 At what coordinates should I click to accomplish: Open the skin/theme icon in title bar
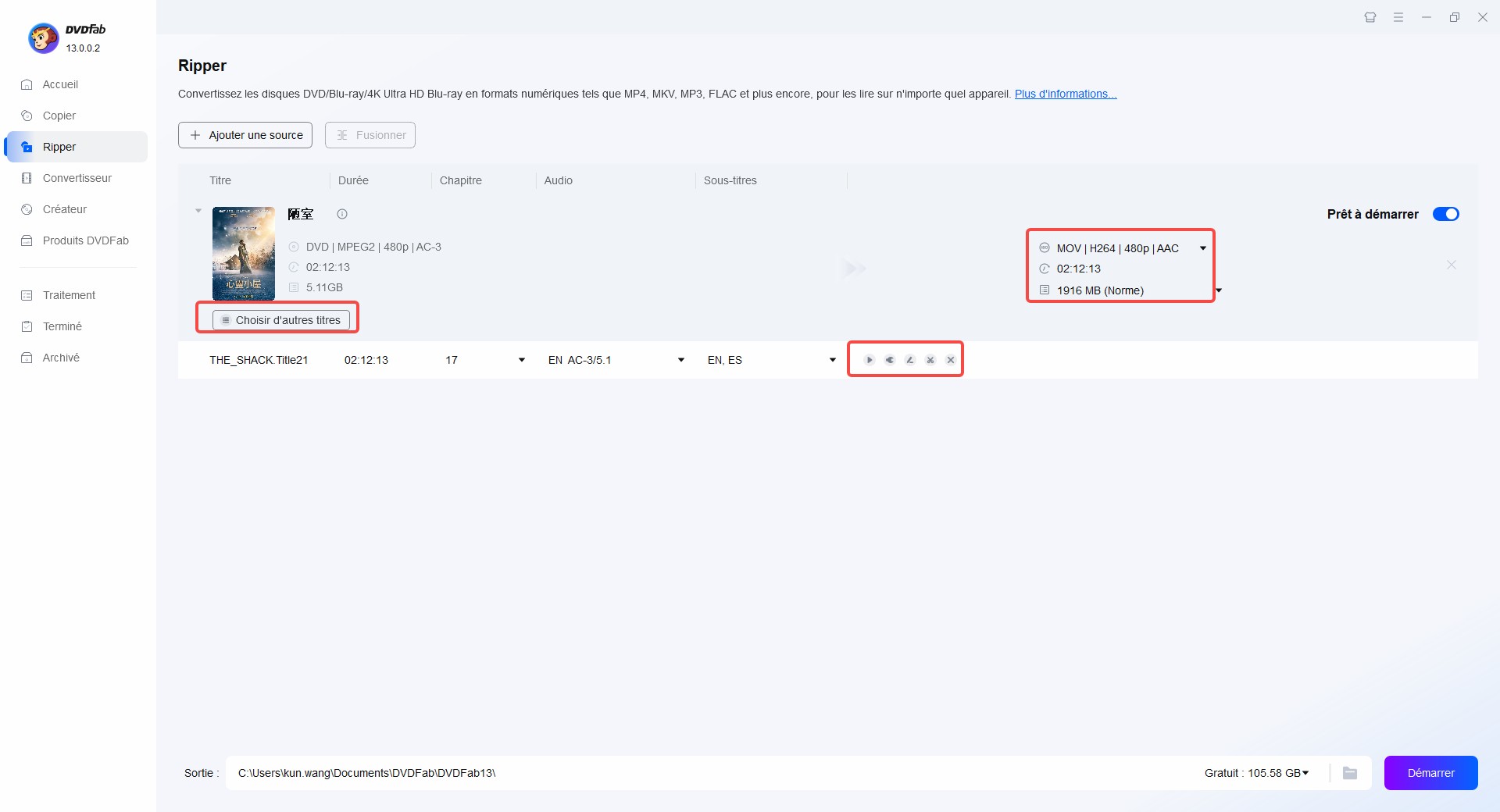click(1370, 17)
